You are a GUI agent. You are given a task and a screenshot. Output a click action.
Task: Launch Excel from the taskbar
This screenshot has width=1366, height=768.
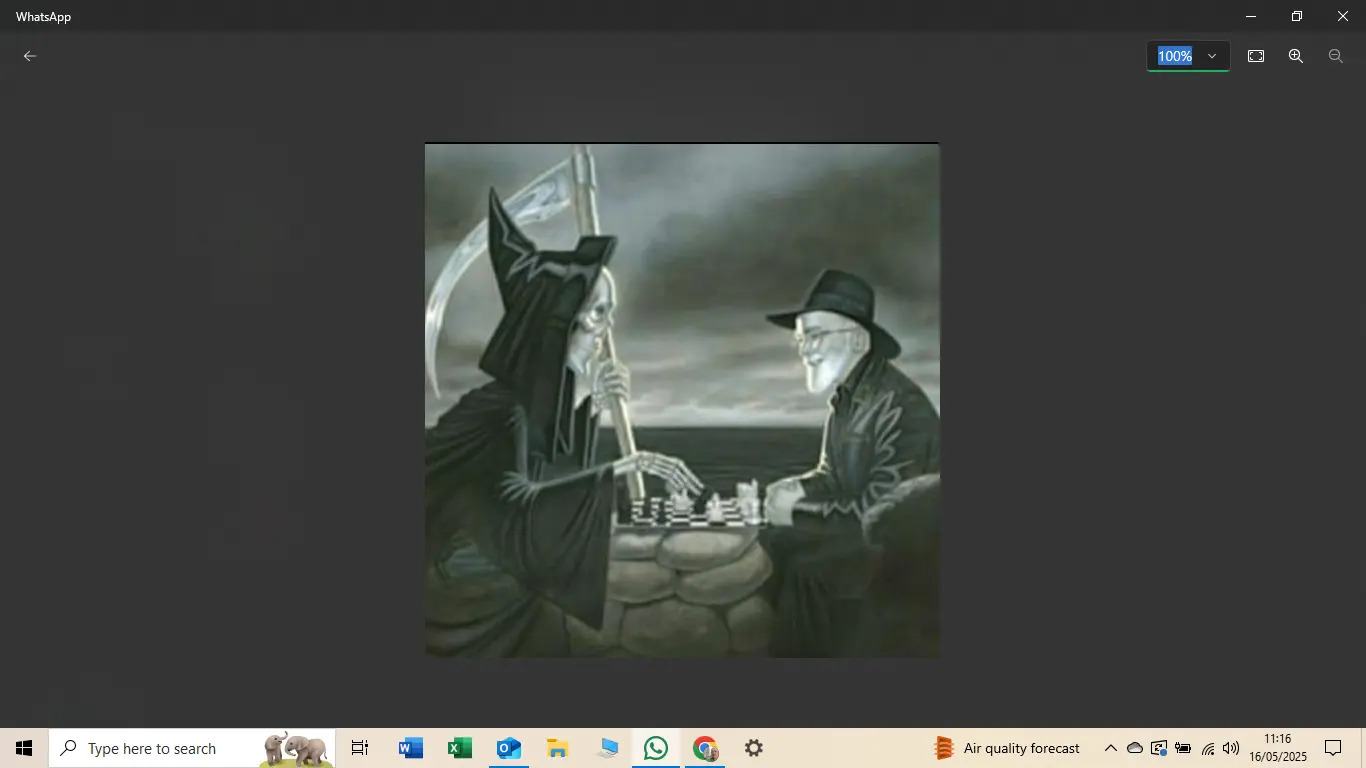pyautogui.click(x=460, y=748)
